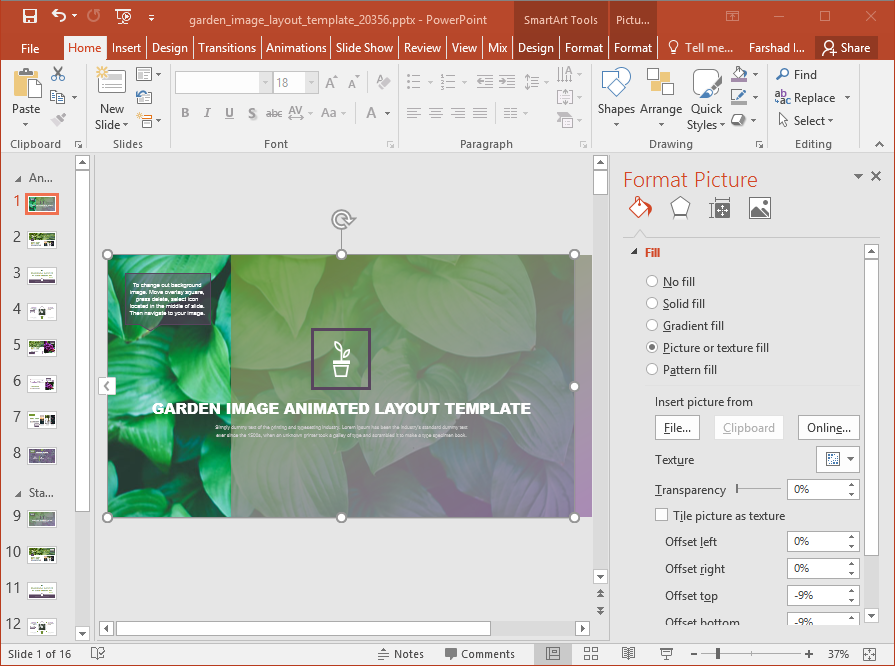Click the Format Painter brush icon

pos(58,120)
